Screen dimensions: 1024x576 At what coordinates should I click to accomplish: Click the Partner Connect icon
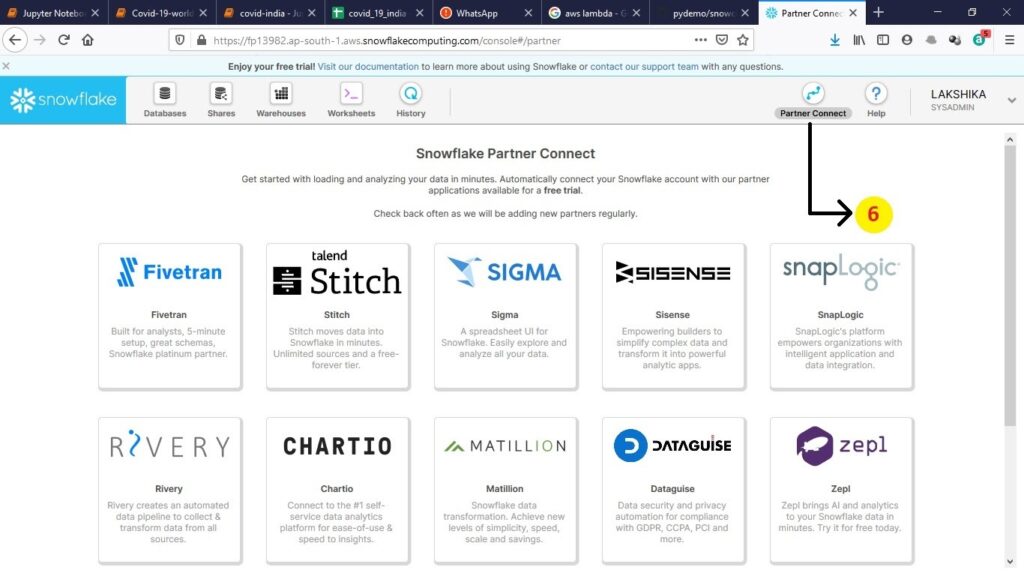[x=813, y=94]
